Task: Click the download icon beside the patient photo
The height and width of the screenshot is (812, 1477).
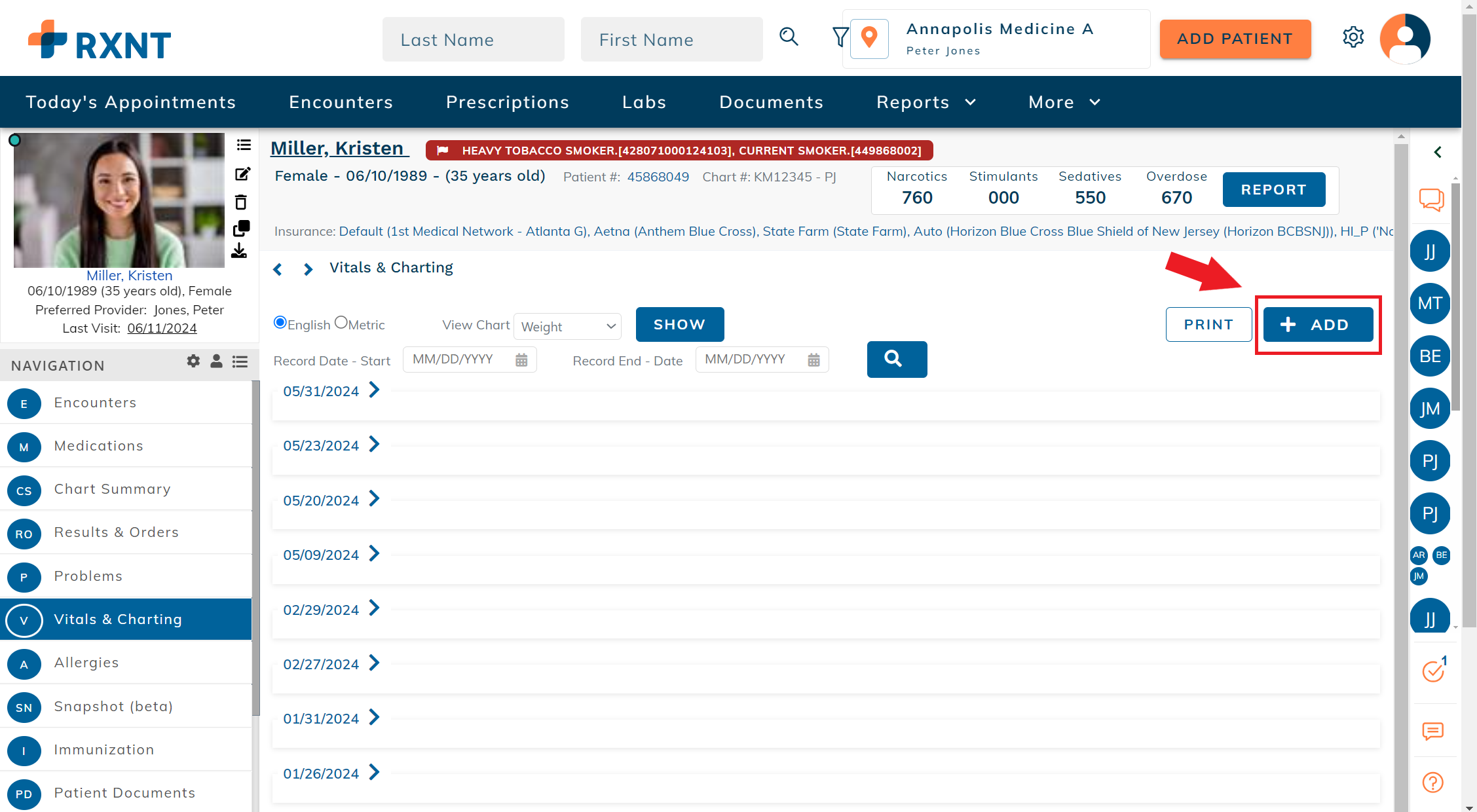Action: 240,251
